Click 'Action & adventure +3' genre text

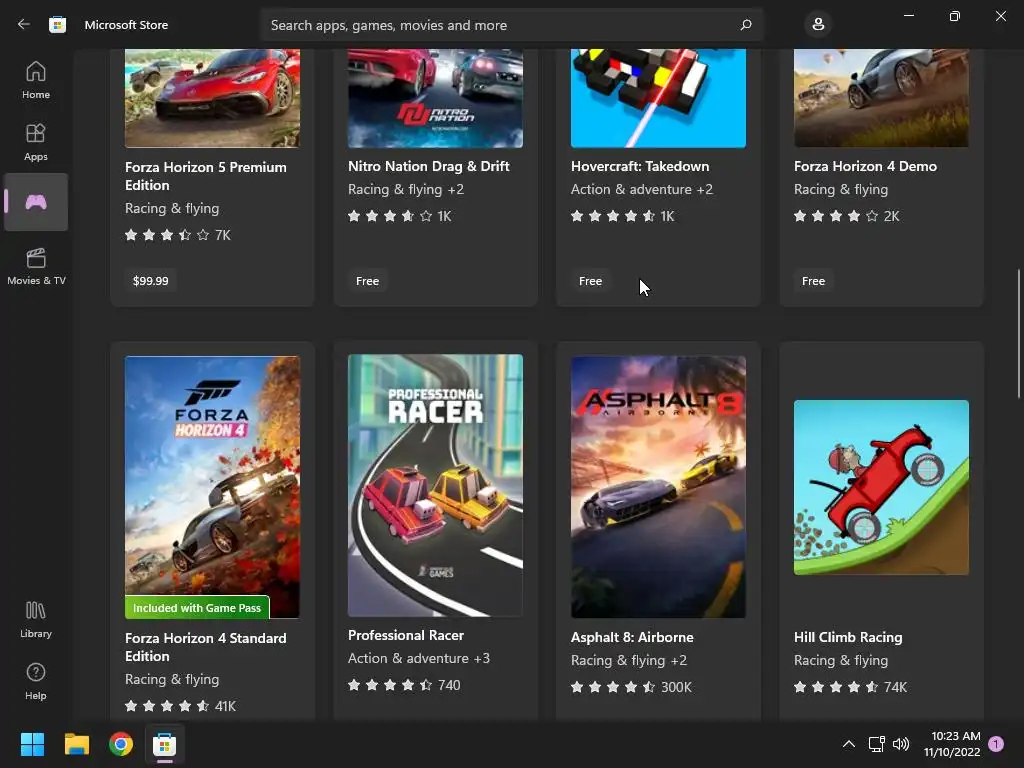click(419, 658)
